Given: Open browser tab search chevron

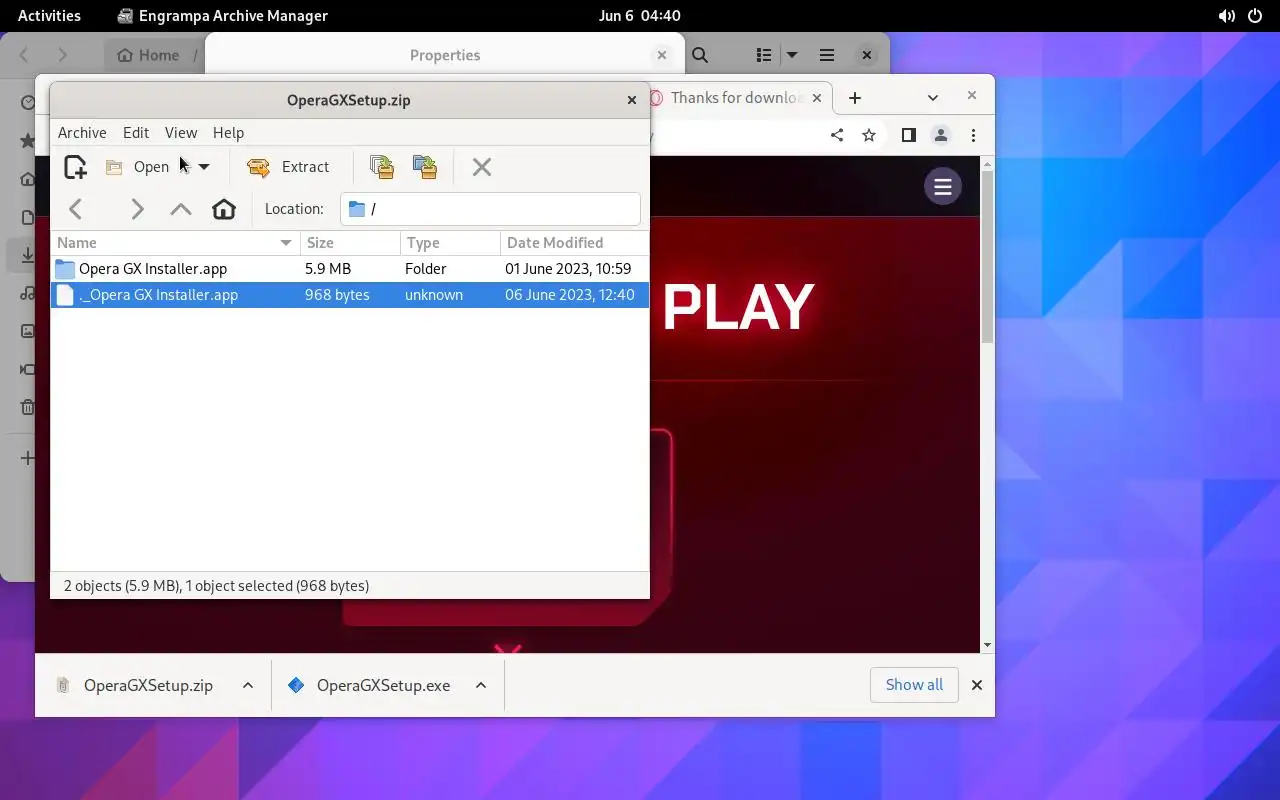Looking at the screenshot, I should click(933, 98).
